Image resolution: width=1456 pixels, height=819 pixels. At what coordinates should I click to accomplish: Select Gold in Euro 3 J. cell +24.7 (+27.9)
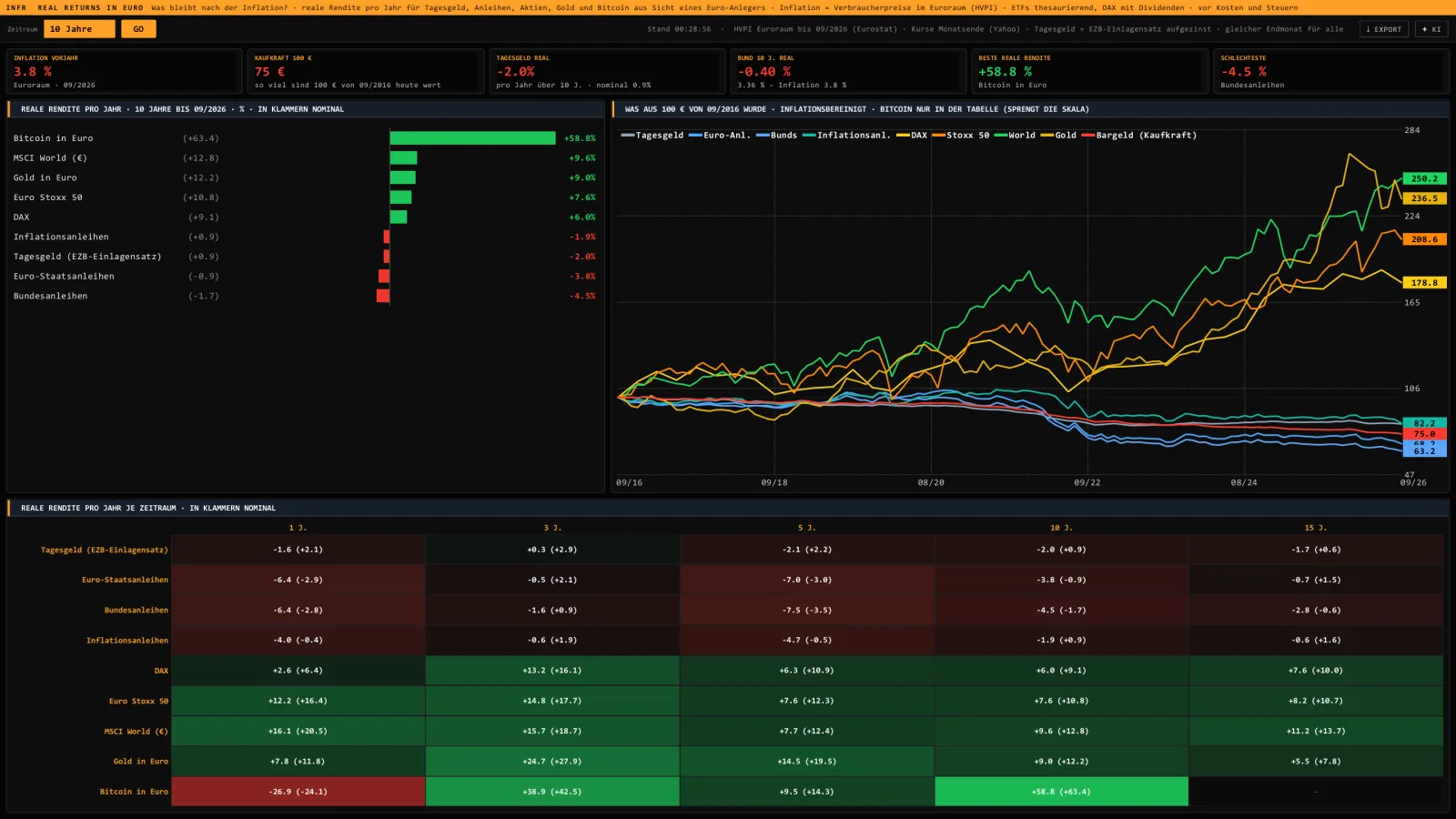(x=552, y=762)
